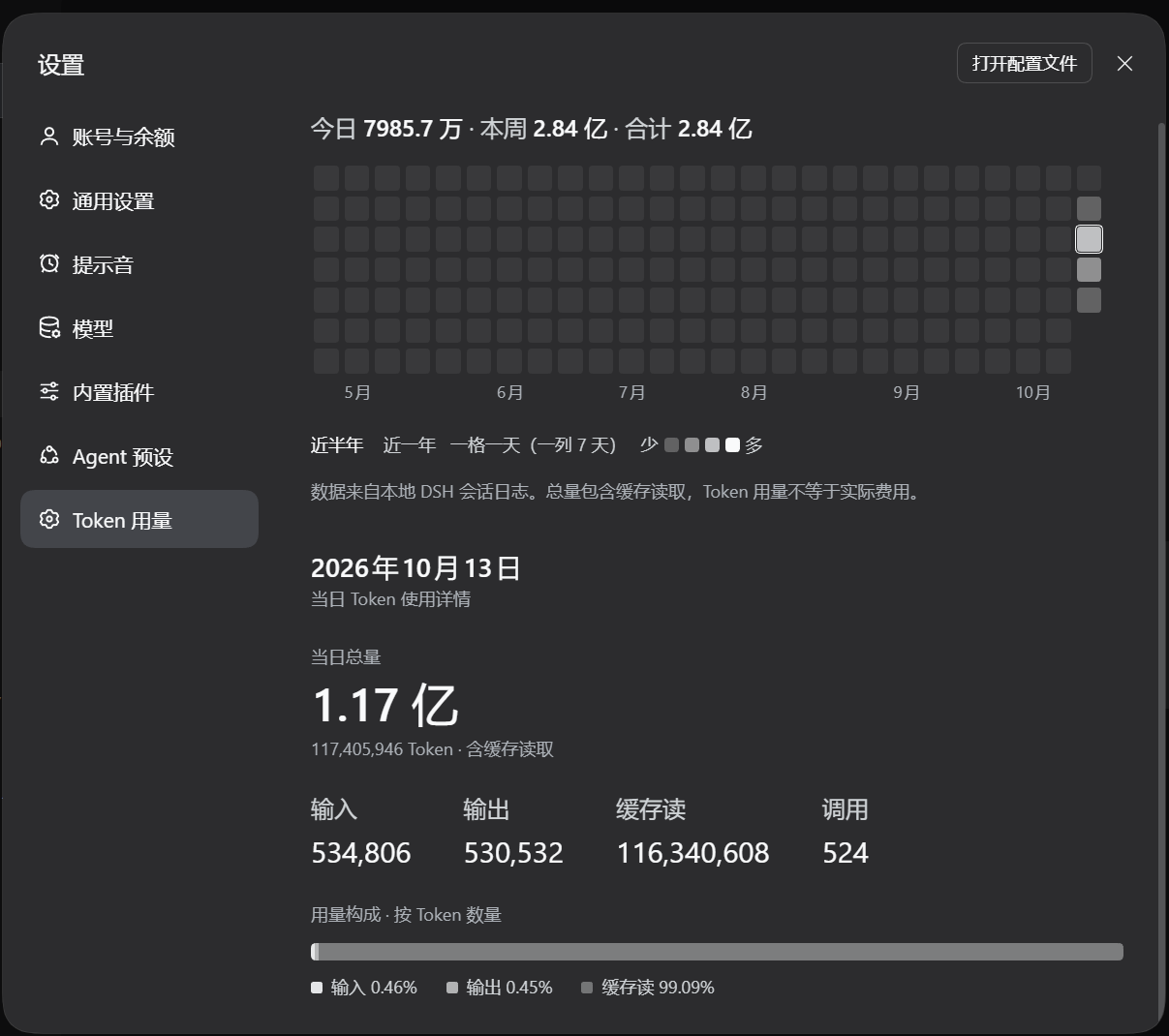Viewport: 1169px width, 1036px height.
Task: Click the 2026年10月13日 date heading
Action: point(415,568)
